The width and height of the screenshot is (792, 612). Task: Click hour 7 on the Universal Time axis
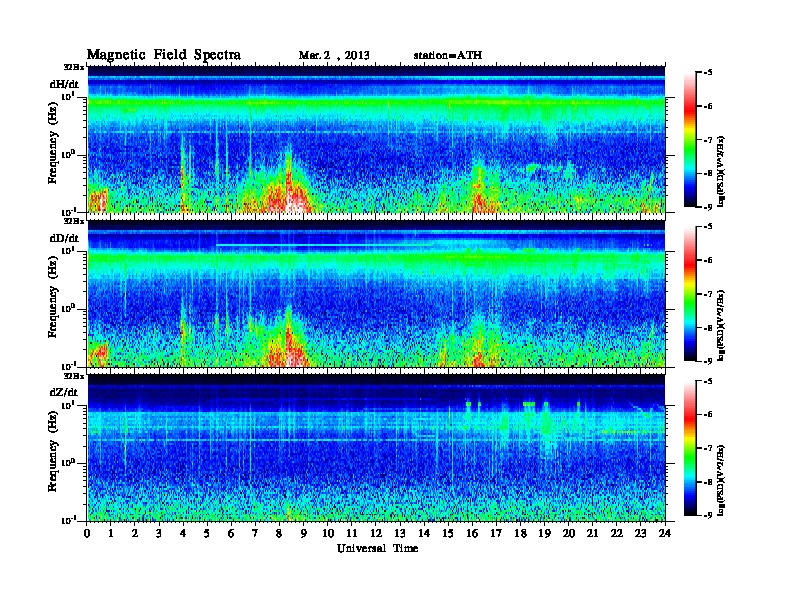coord(256,533)
